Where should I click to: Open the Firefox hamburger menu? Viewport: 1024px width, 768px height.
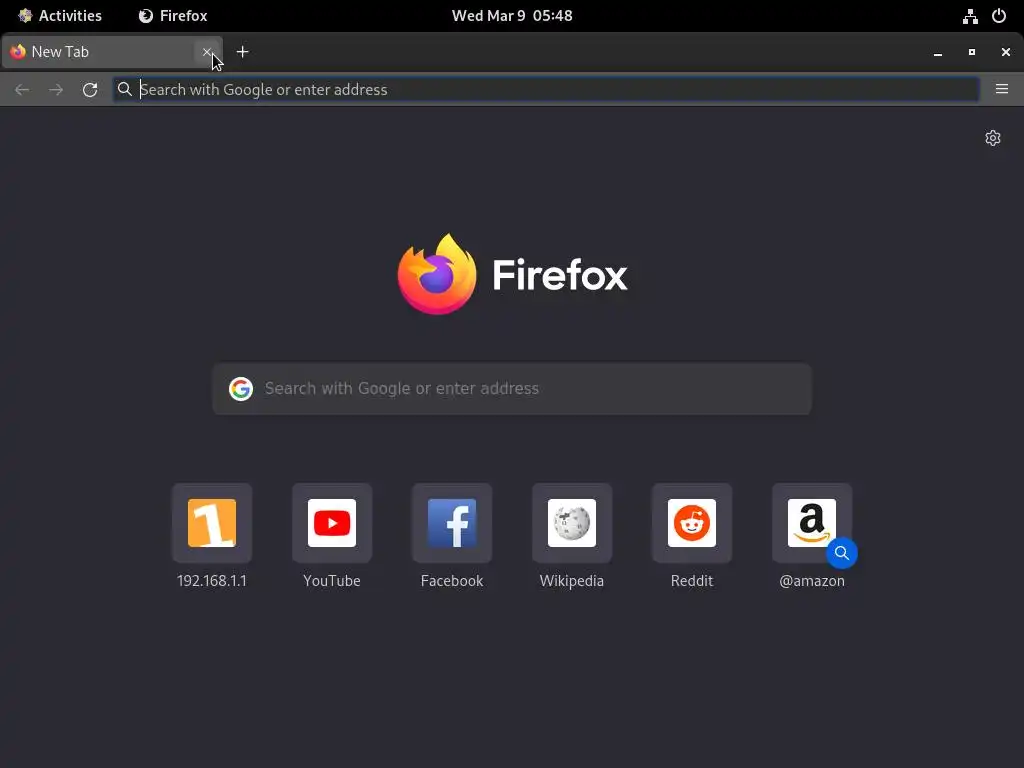[x=1002, y=89]
